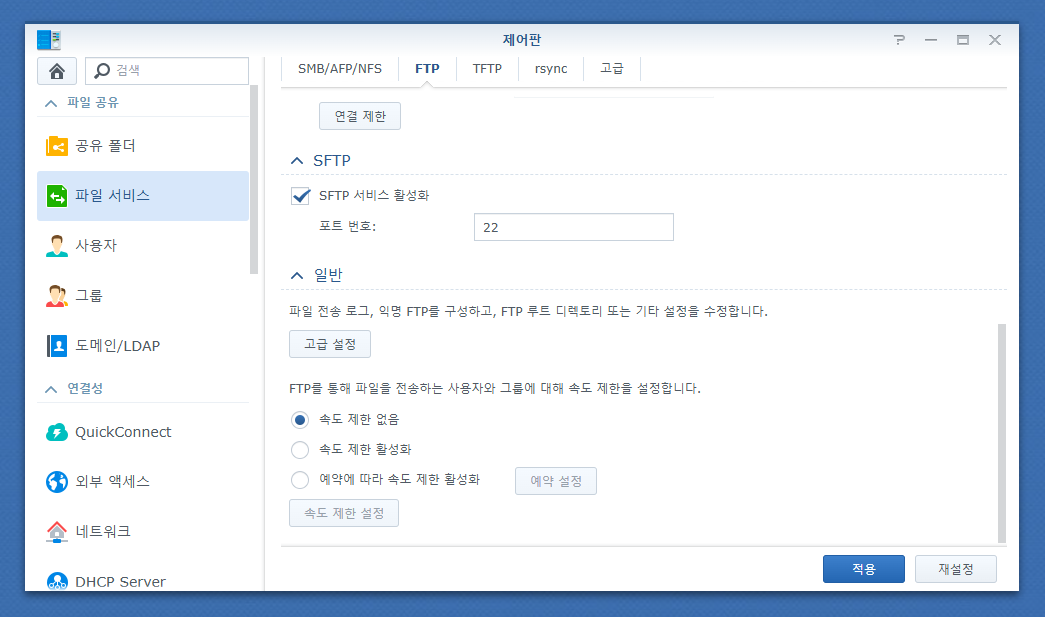The image size is (1045, 617).
Task: Click the QuickConnect label
Action: pyautogui.click(x=123, y=432)
